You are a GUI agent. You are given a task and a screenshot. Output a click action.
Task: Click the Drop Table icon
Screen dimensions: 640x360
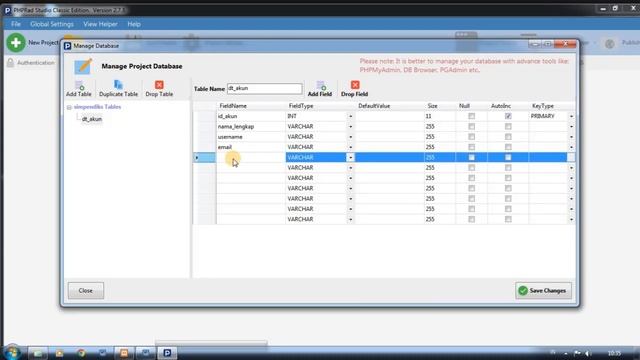pos(159,85)
